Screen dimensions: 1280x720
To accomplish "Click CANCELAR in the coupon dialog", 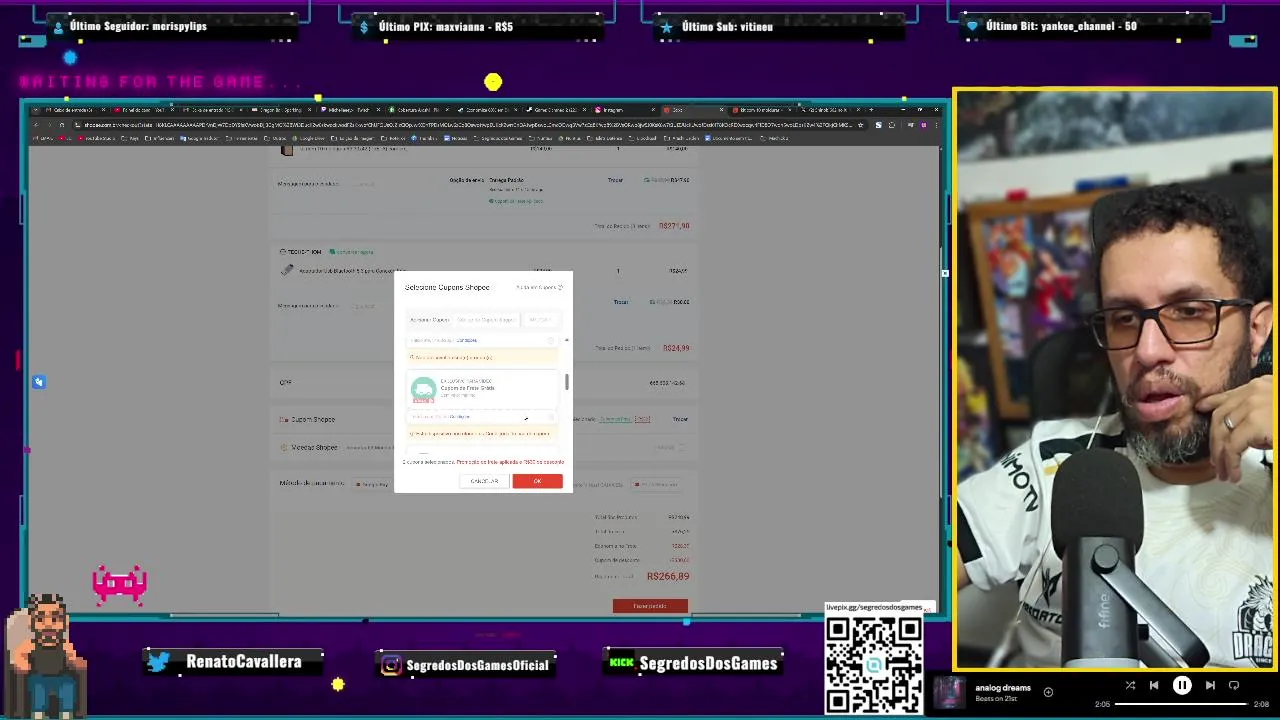I will [484, 481].
